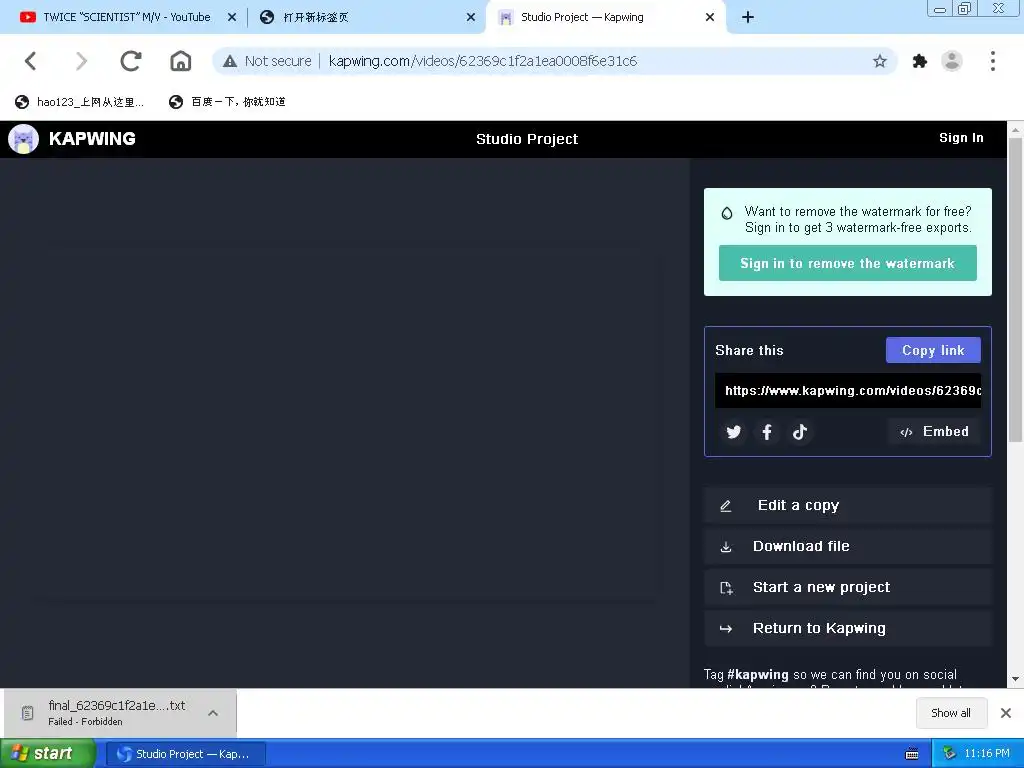Close the downloads bar

click(x=1006, y=713)
